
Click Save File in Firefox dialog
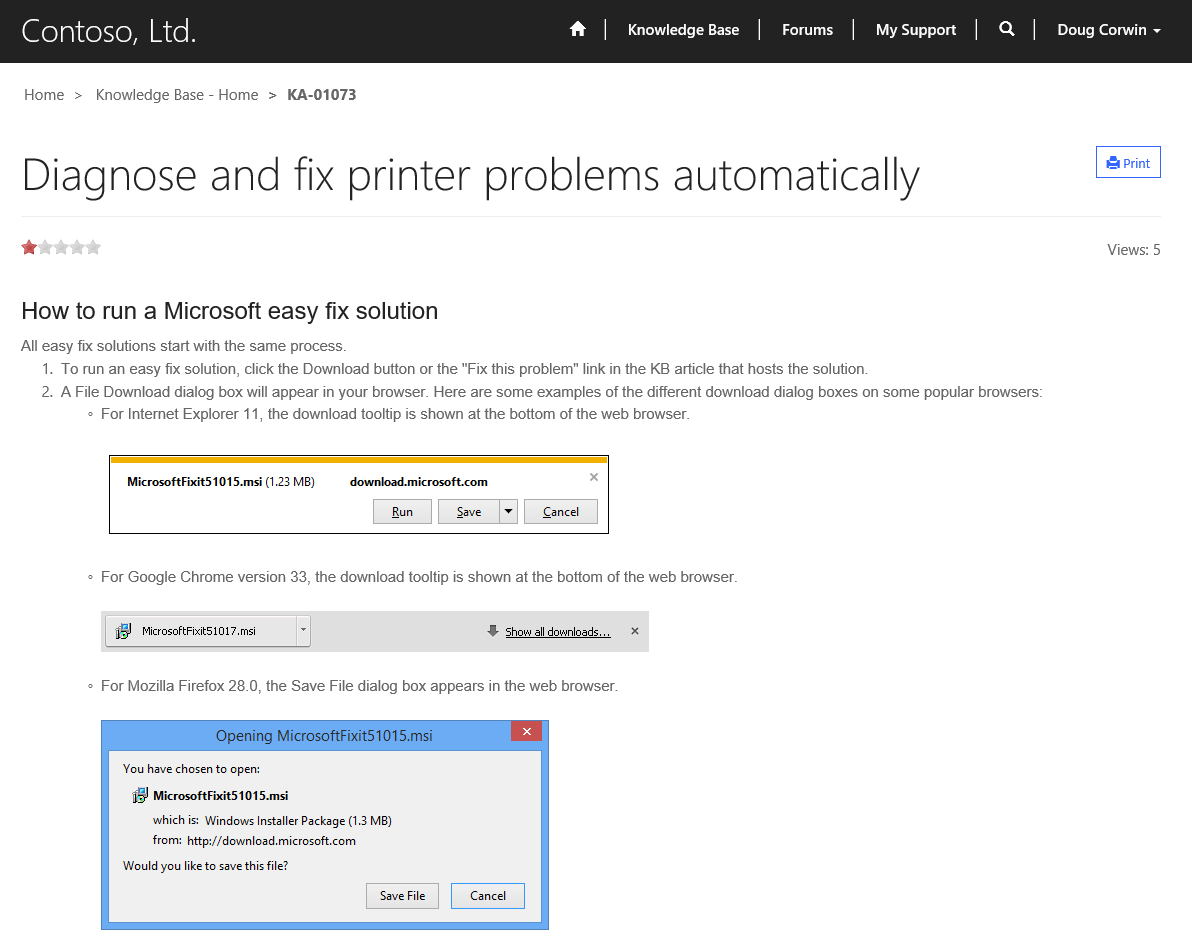click(x=402, y=896)
